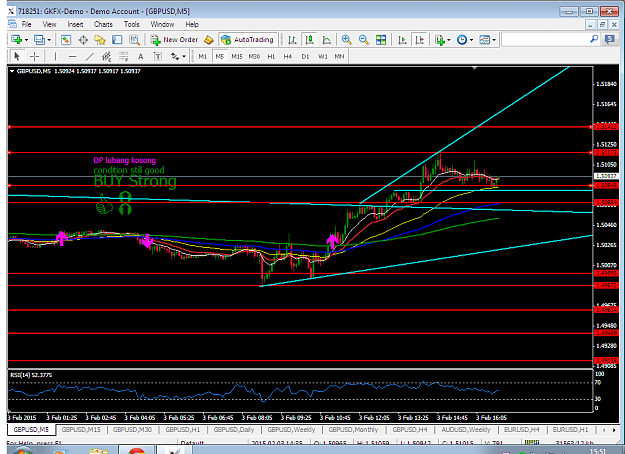This screenshot has height=454, width=625.
Task: Open the folder icon on taskbar
Action: pyautogui.click(x=99, y=451)
